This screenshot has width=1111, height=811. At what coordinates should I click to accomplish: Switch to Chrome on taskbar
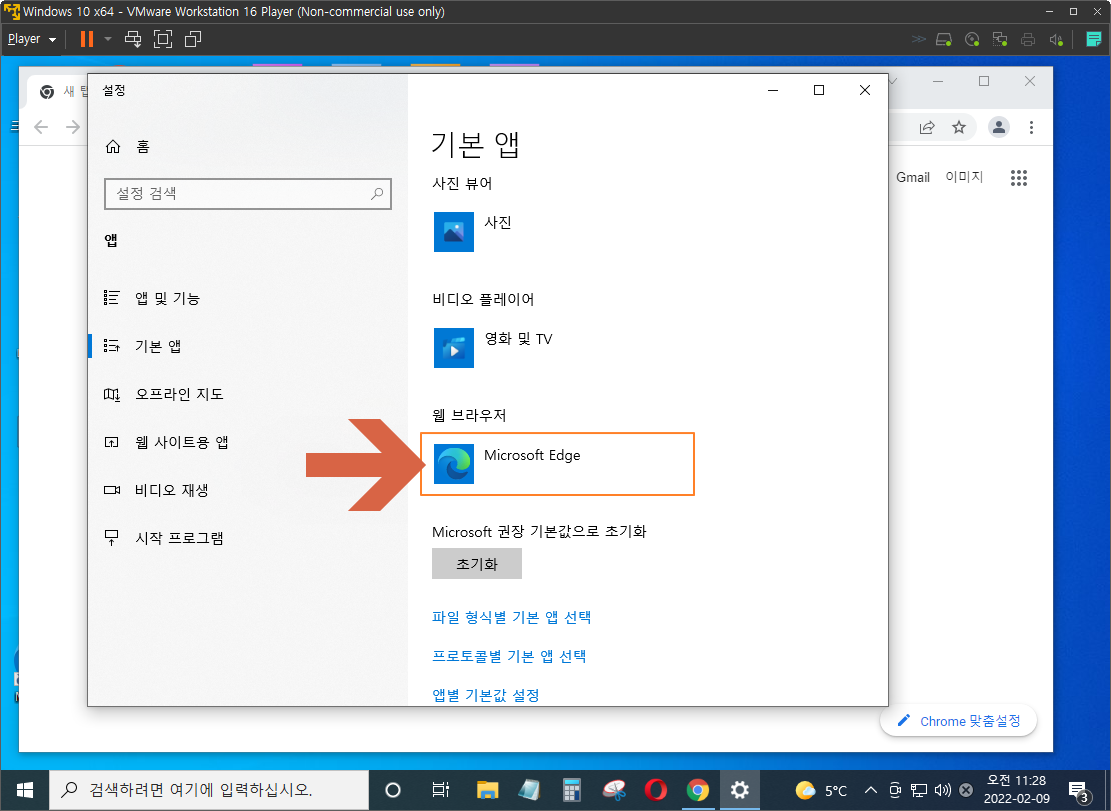click(698, 790)
